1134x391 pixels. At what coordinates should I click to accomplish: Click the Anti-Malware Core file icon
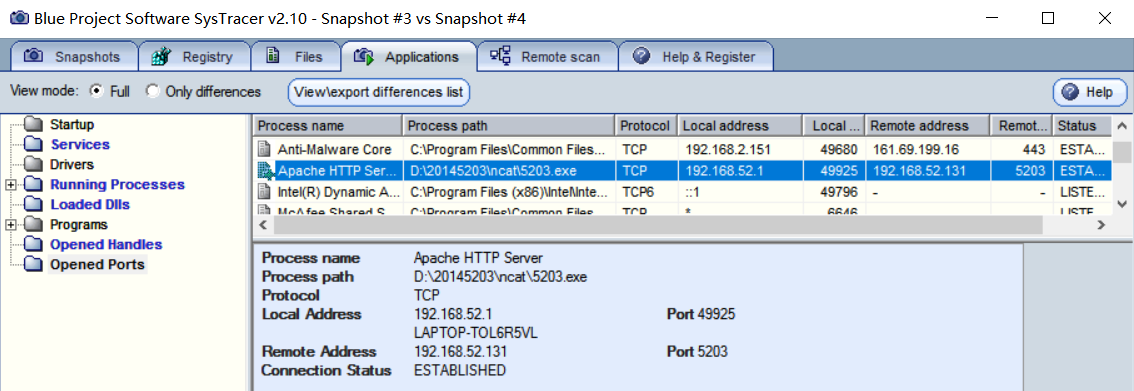pyautogui.click(x=265, y=150)
